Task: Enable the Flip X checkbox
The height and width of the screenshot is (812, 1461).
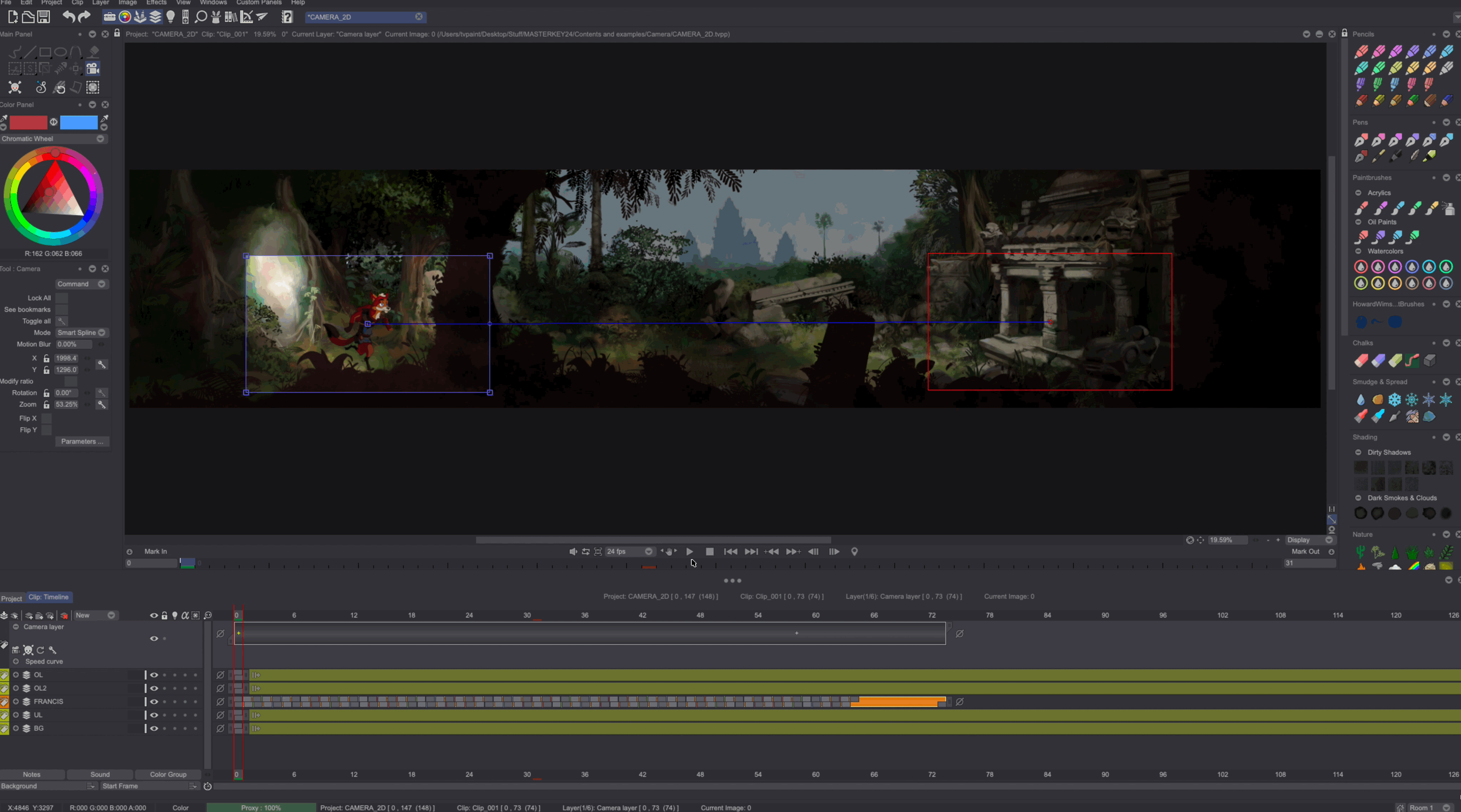Action: [46, 418]
